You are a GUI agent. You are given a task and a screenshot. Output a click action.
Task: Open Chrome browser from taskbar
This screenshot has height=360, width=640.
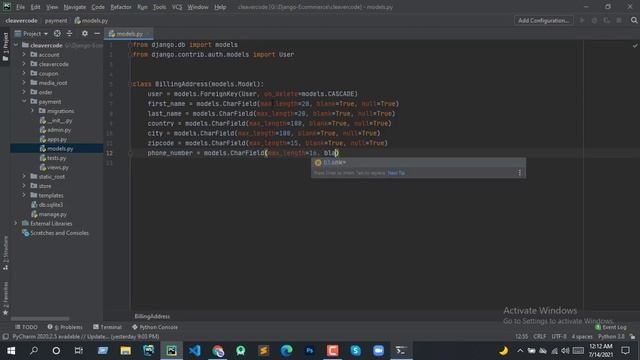point(218,351)
